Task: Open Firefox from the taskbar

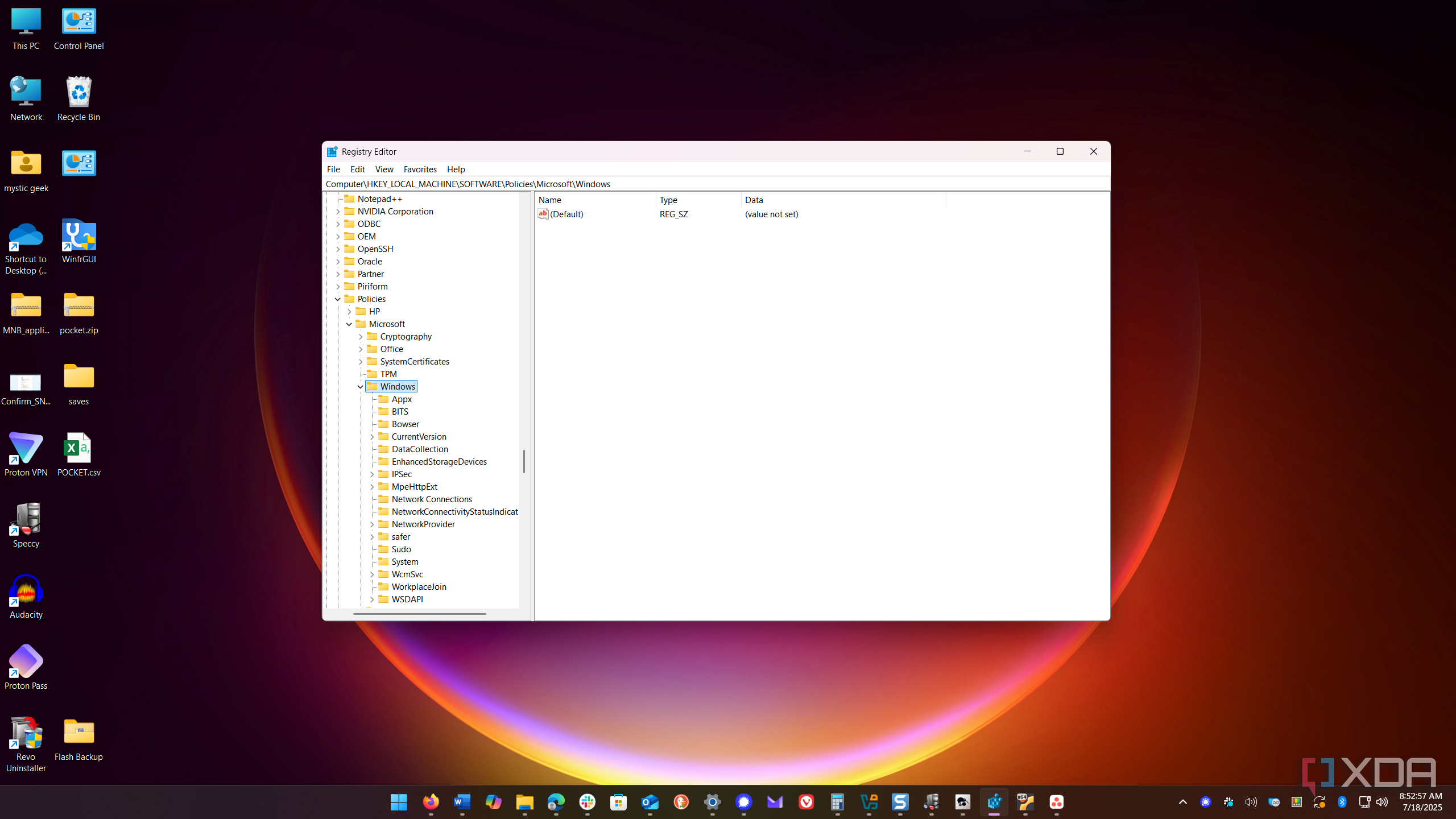Action: [431, 802]
